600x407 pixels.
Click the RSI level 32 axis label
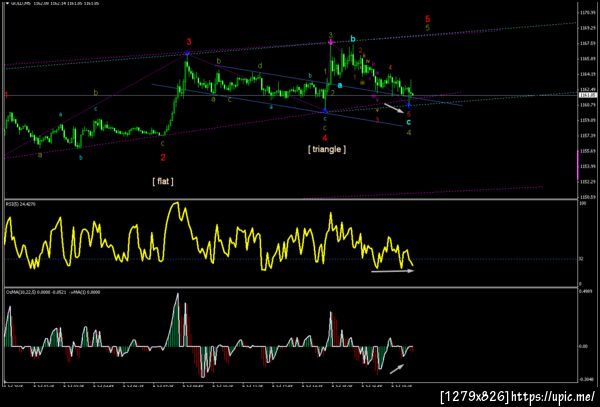[581, 259]
